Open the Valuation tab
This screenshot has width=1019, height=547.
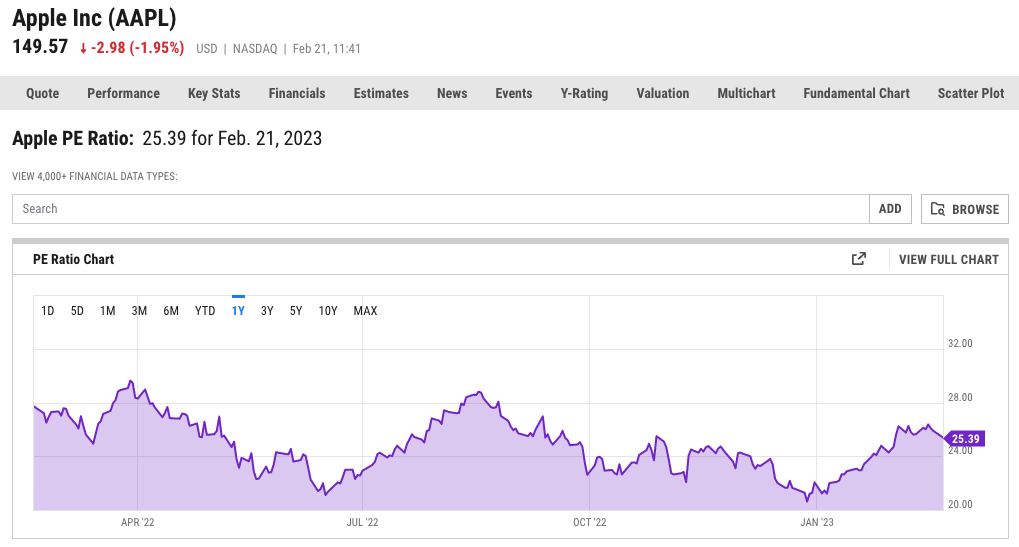pos(663,93)
